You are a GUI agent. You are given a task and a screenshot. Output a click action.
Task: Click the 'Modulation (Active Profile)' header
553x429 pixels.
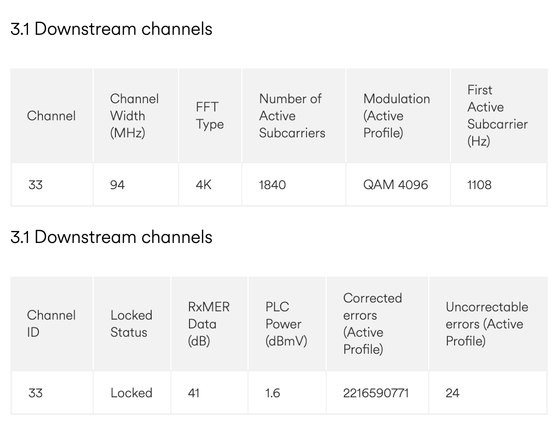(396, 116)
